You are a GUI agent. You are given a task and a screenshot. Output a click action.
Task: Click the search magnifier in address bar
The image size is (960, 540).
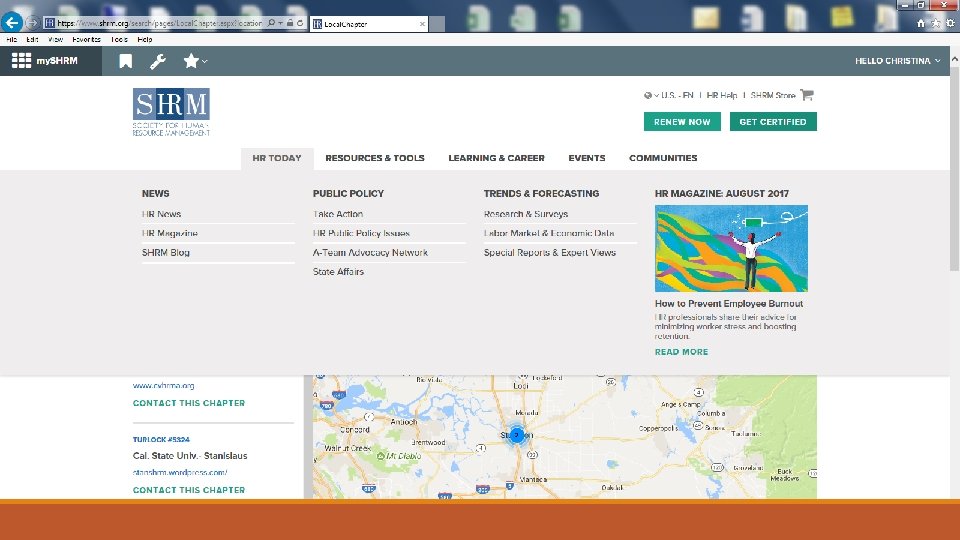(x=271, y=23)
